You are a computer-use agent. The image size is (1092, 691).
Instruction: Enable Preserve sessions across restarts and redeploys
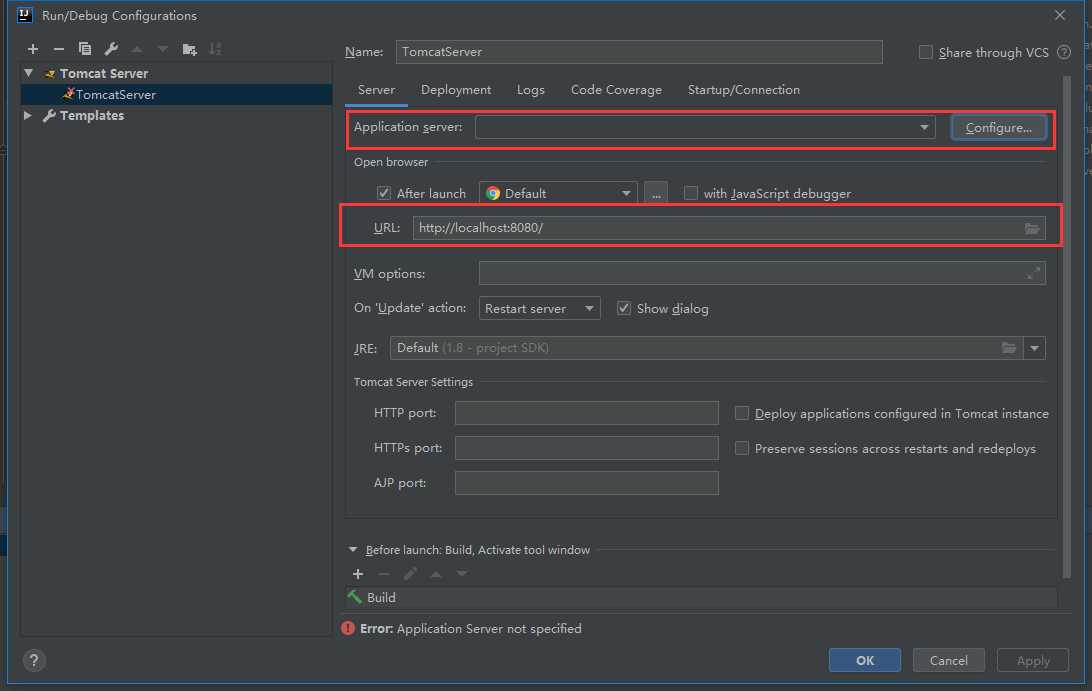[742, 448]
